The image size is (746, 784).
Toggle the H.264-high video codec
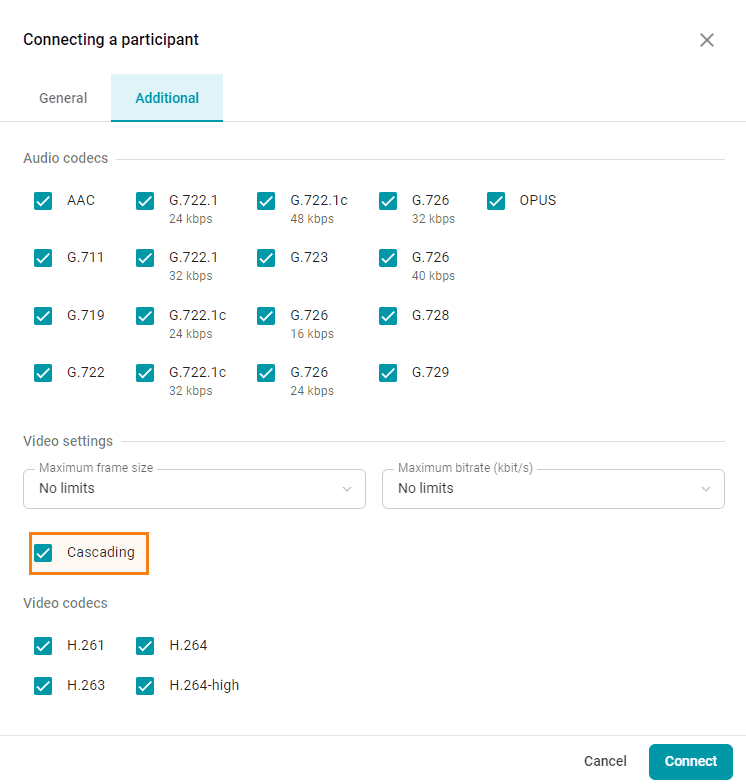(145, 686)
